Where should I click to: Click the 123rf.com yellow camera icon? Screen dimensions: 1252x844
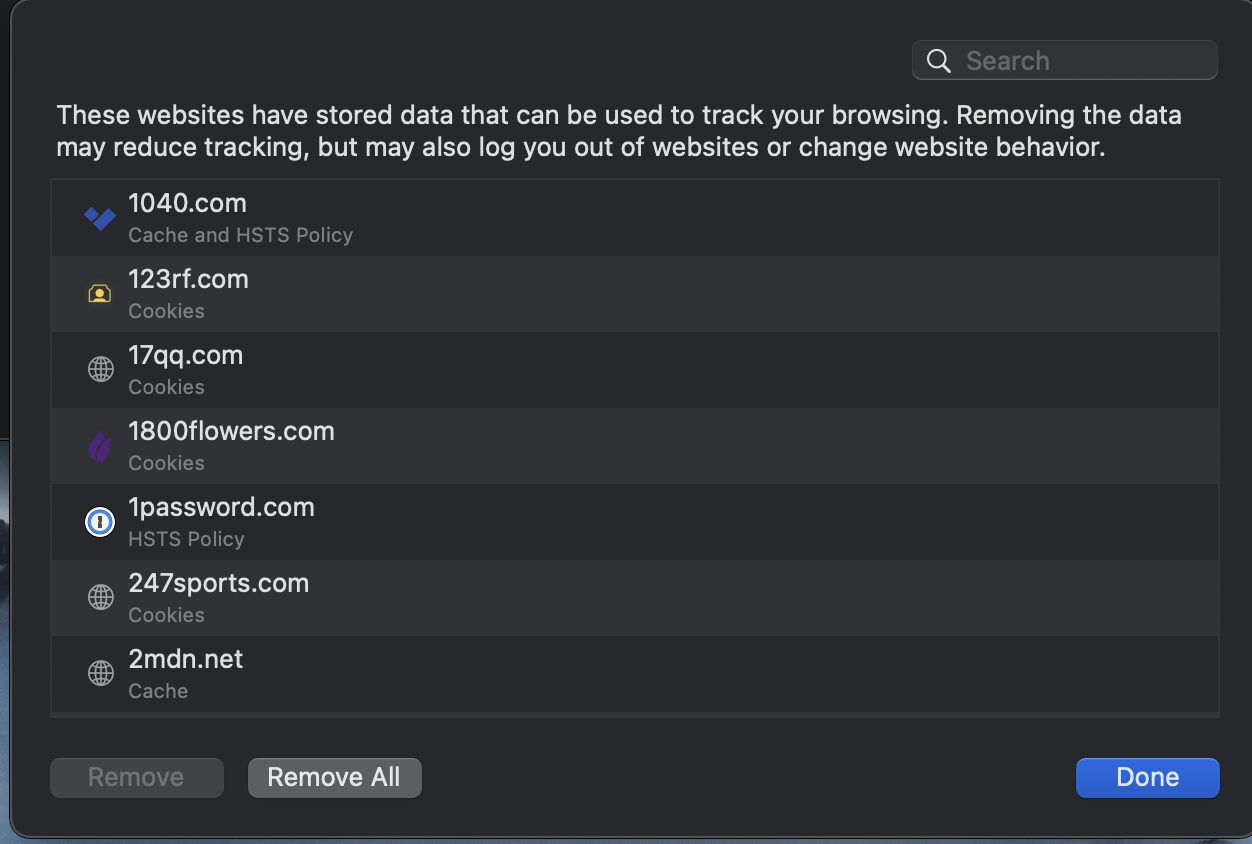tap(100, 294)
